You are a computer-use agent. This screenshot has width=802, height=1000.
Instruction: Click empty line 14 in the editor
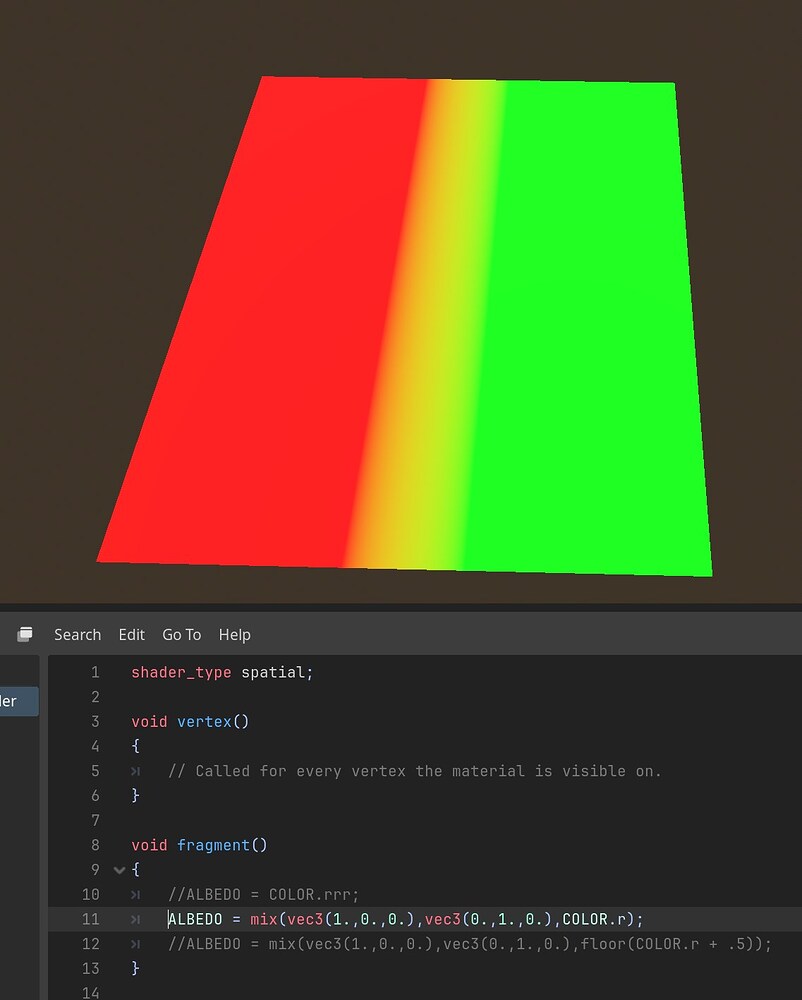click(200, 992)
